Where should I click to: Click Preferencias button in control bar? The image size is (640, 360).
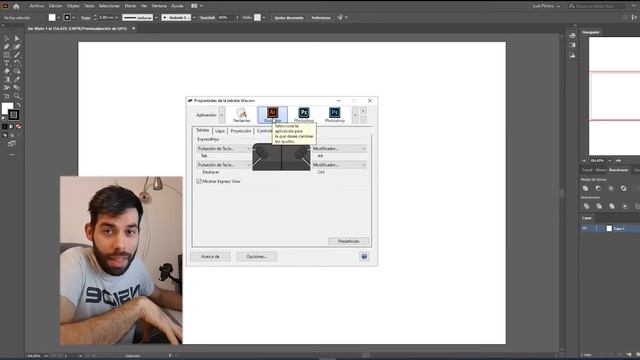(321, 18)
